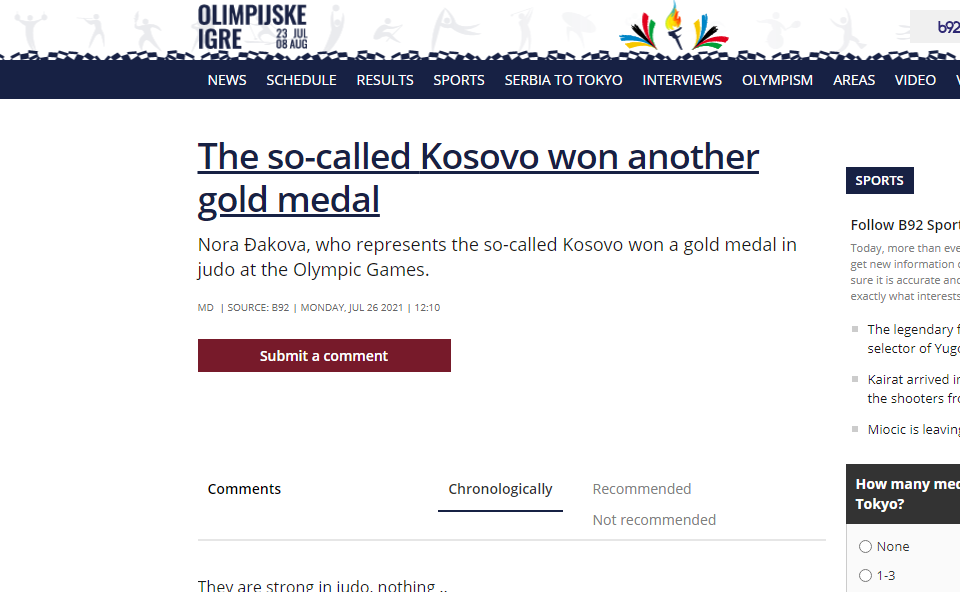Go to the SCHEDULE section
Image resolution: width=960 pixels, height=592 pixels.
click(x=301, y=80)
